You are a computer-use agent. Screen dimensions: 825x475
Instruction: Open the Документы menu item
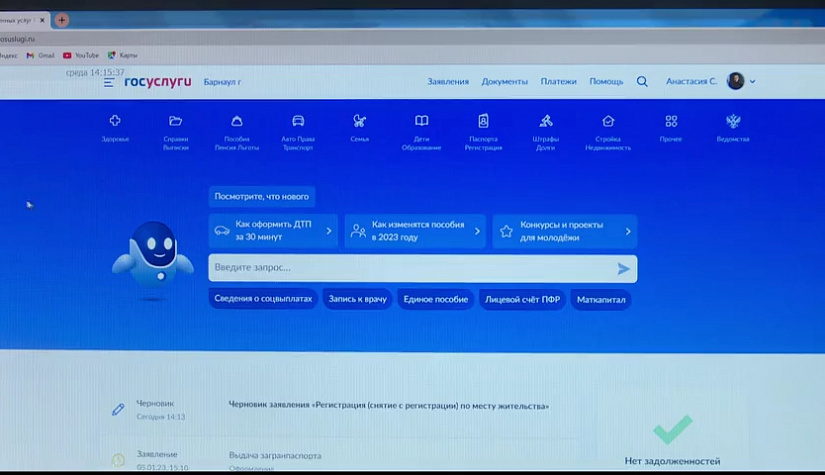click(x=504, y=82)
